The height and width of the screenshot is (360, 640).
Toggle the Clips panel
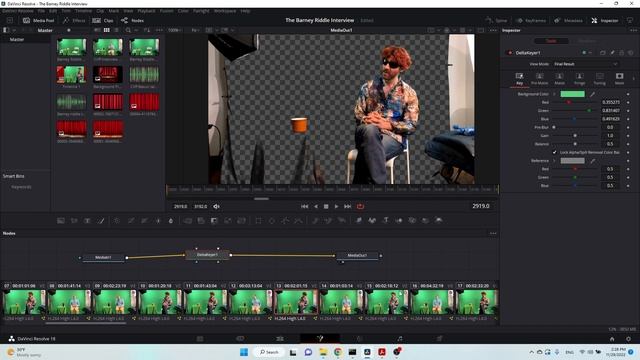(x=103, y=20)
